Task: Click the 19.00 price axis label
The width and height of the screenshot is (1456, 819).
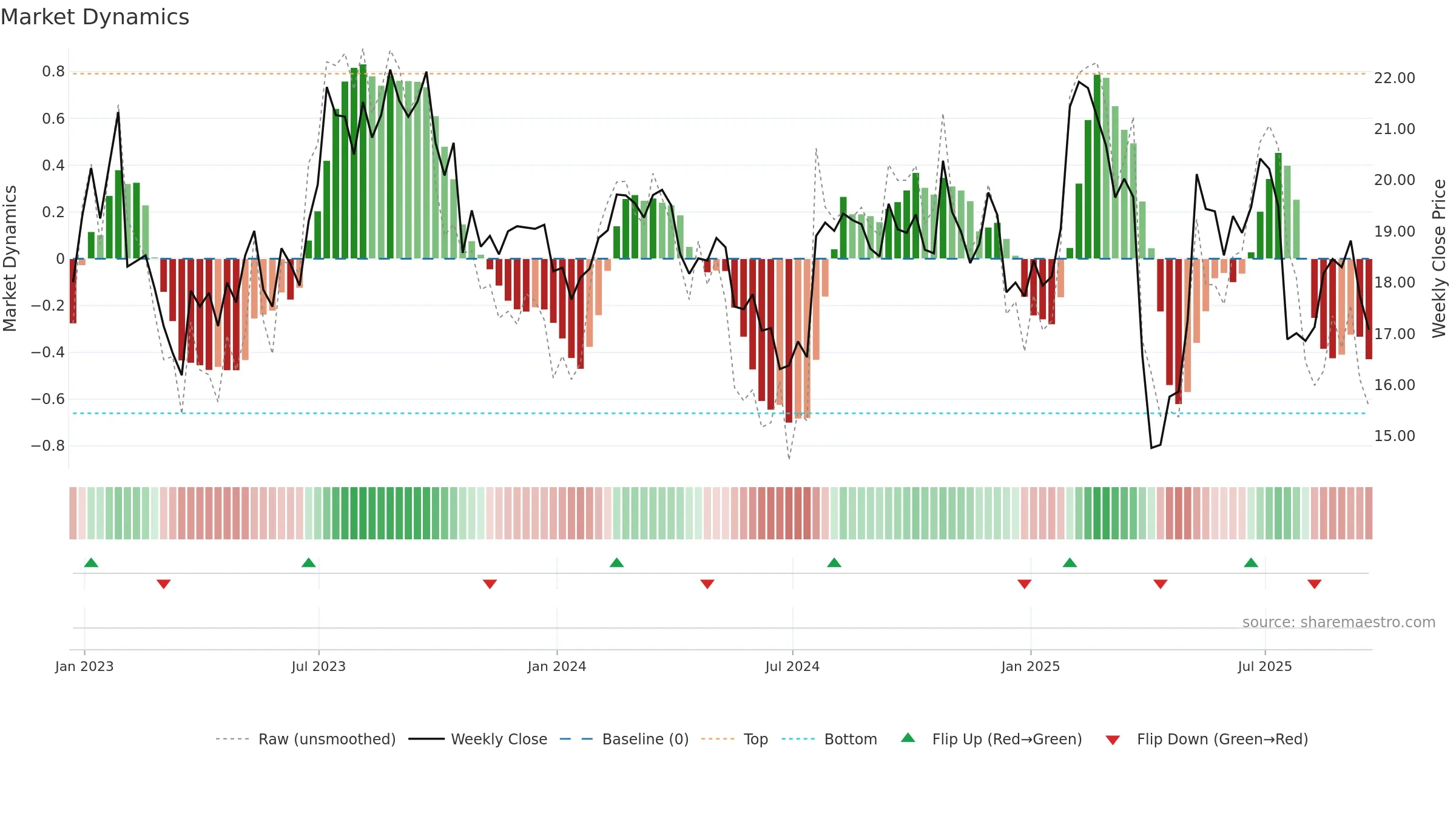Action: point(1395,231)
